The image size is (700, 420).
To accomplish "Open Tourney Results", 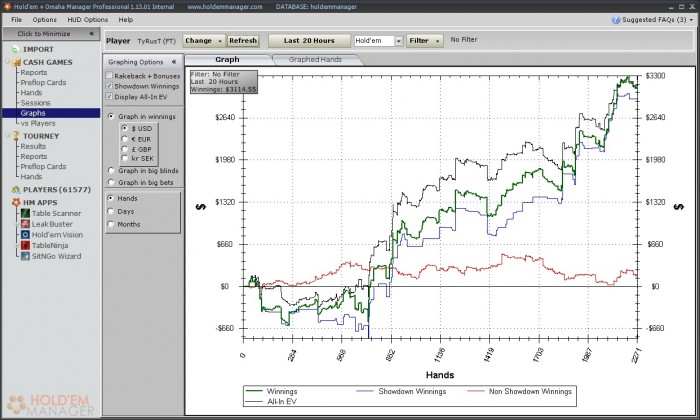I will 33,146.
